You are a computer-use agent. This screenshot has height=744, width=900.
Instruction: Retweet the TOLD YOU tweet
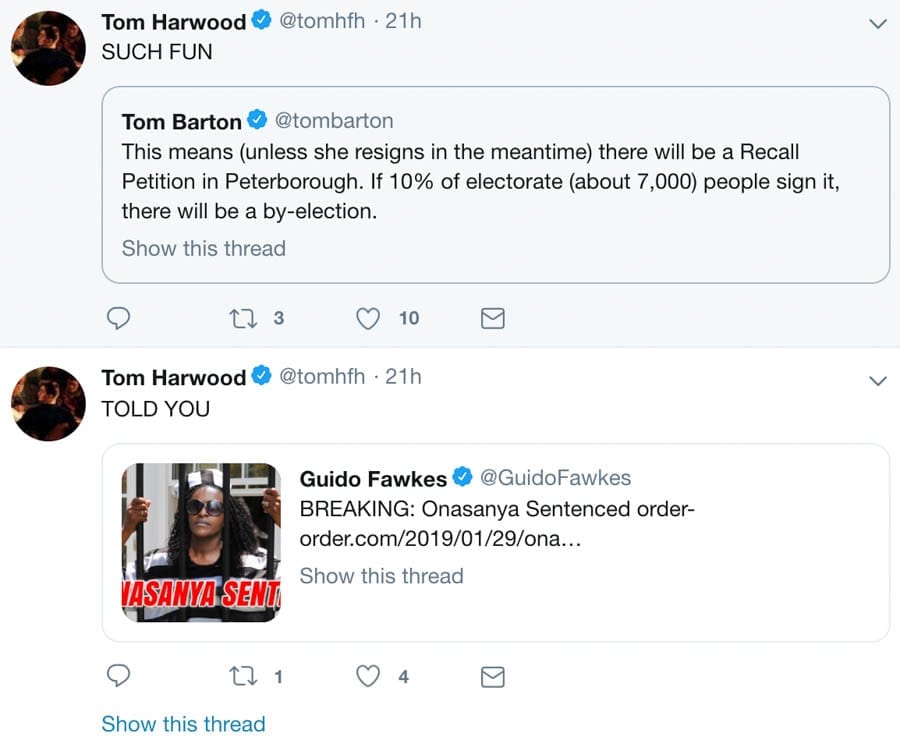pos(242,677)
